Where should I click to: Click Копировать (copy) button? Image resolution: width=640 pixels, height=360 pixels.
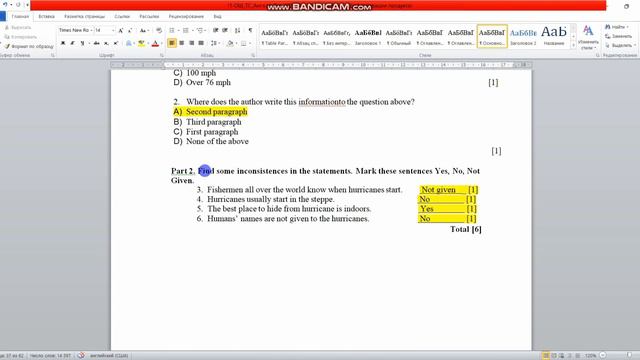[x=20, y=37]
